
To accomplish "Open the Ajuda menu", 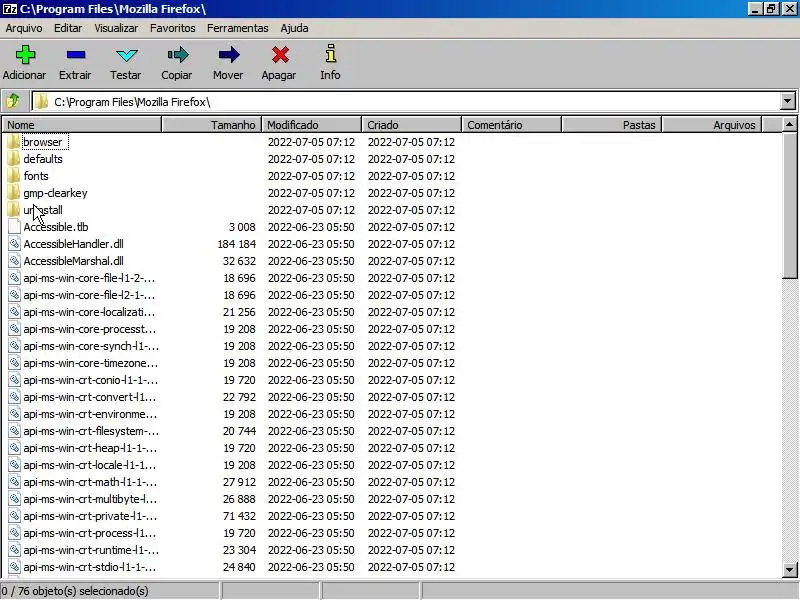I will (x=294, y=28).
